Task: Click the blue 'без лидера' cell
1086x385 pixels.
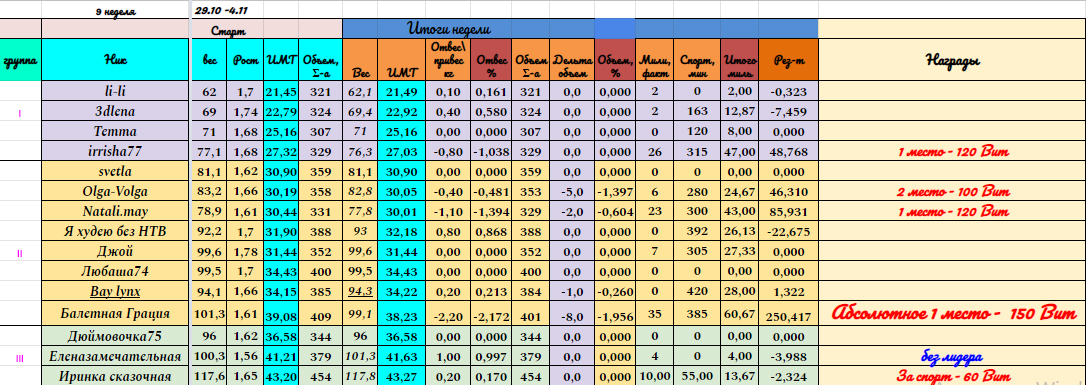Action: tap(953, 357)
